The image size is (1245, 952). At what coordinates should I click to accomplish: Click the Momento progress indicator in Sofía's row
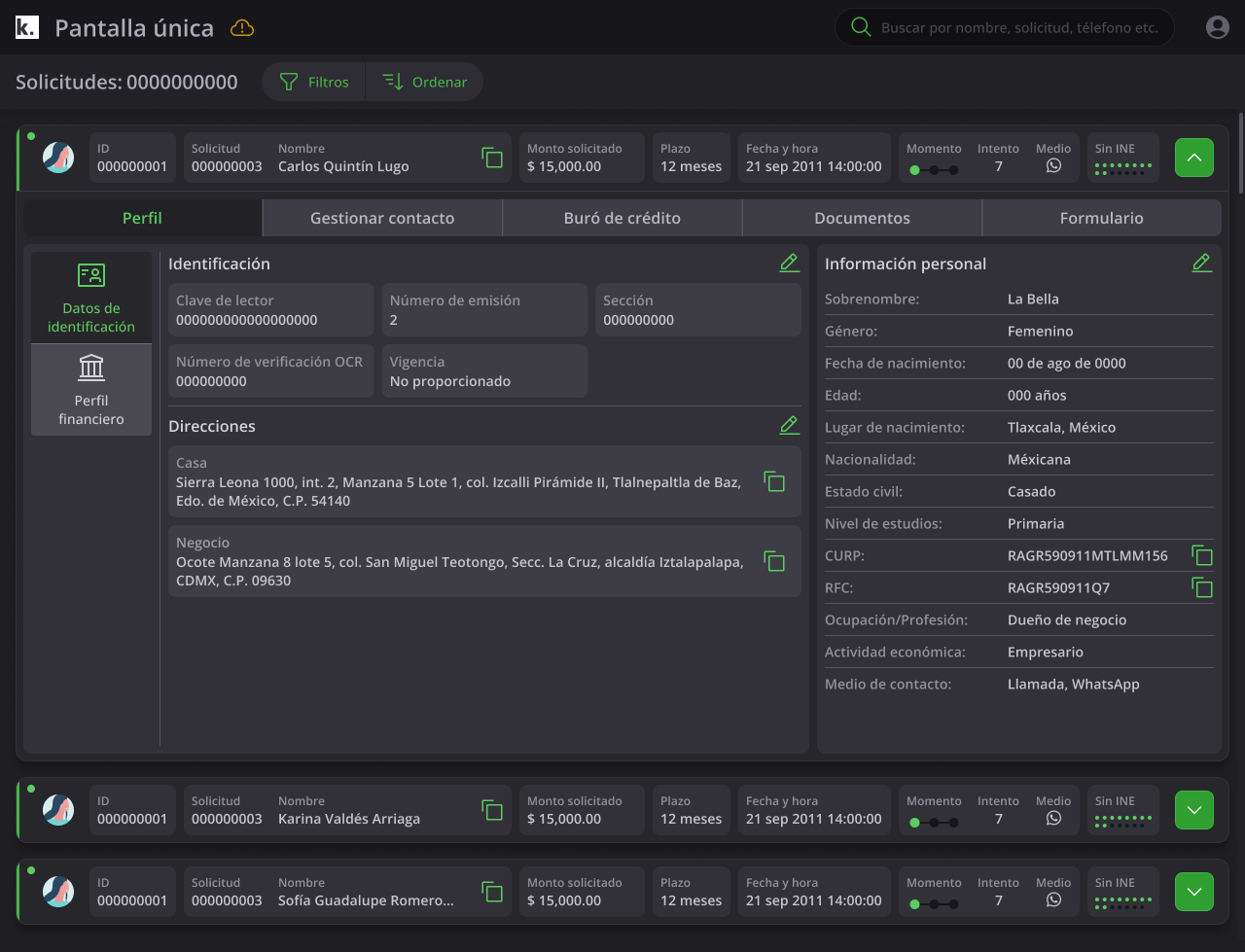[934, 904]
